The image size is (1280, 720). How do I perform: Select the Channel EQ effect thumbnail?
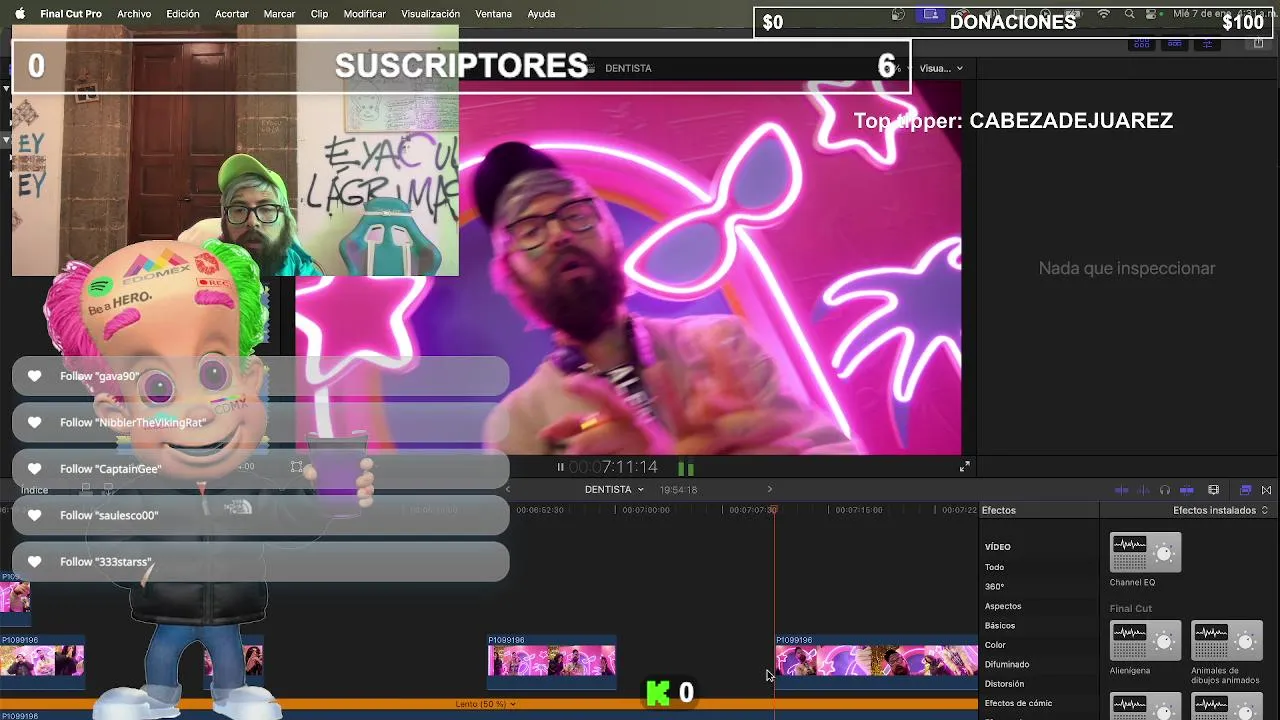(x=1145, y=552)
